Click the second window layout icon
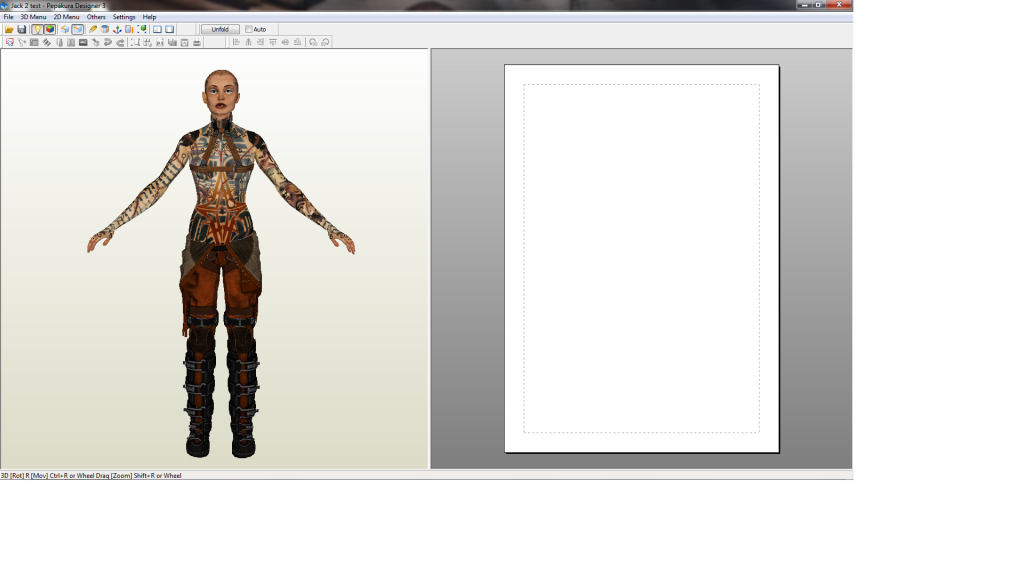 (169, 29)
